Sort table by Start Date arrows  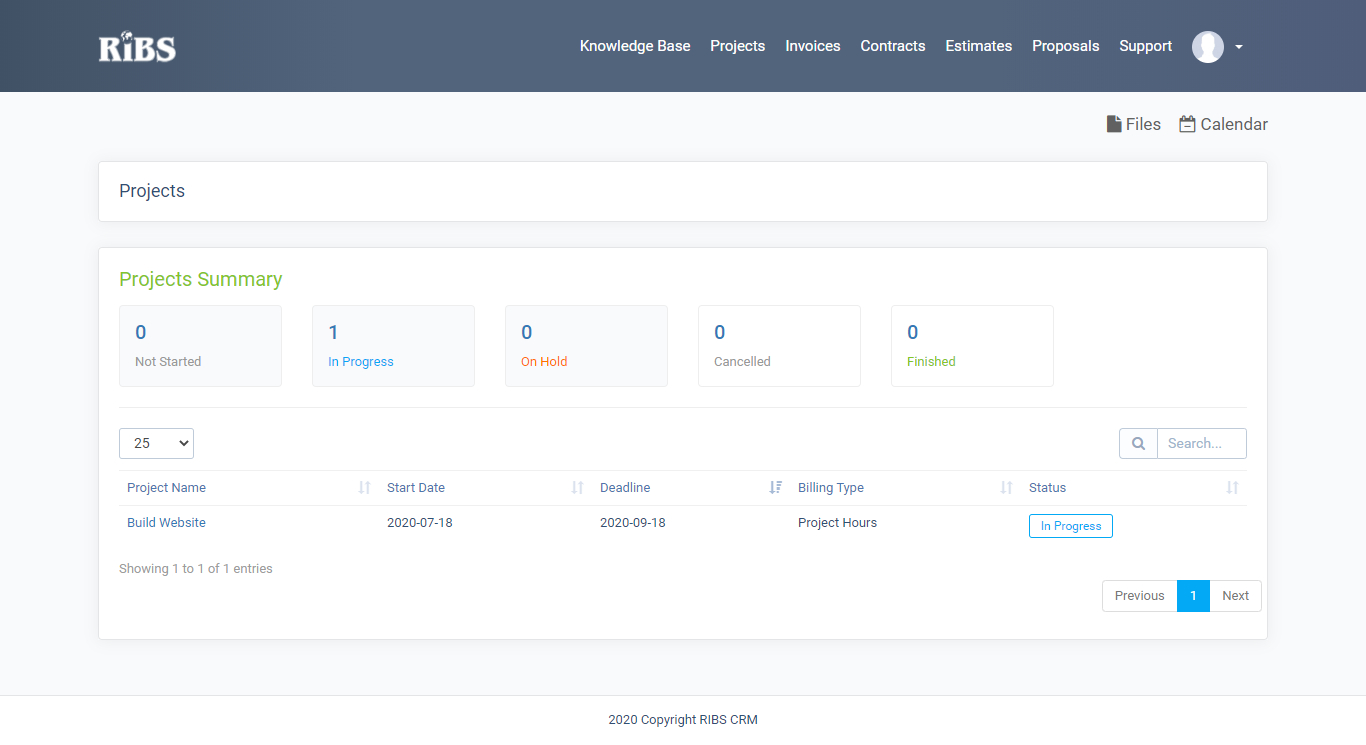(577, 488)
